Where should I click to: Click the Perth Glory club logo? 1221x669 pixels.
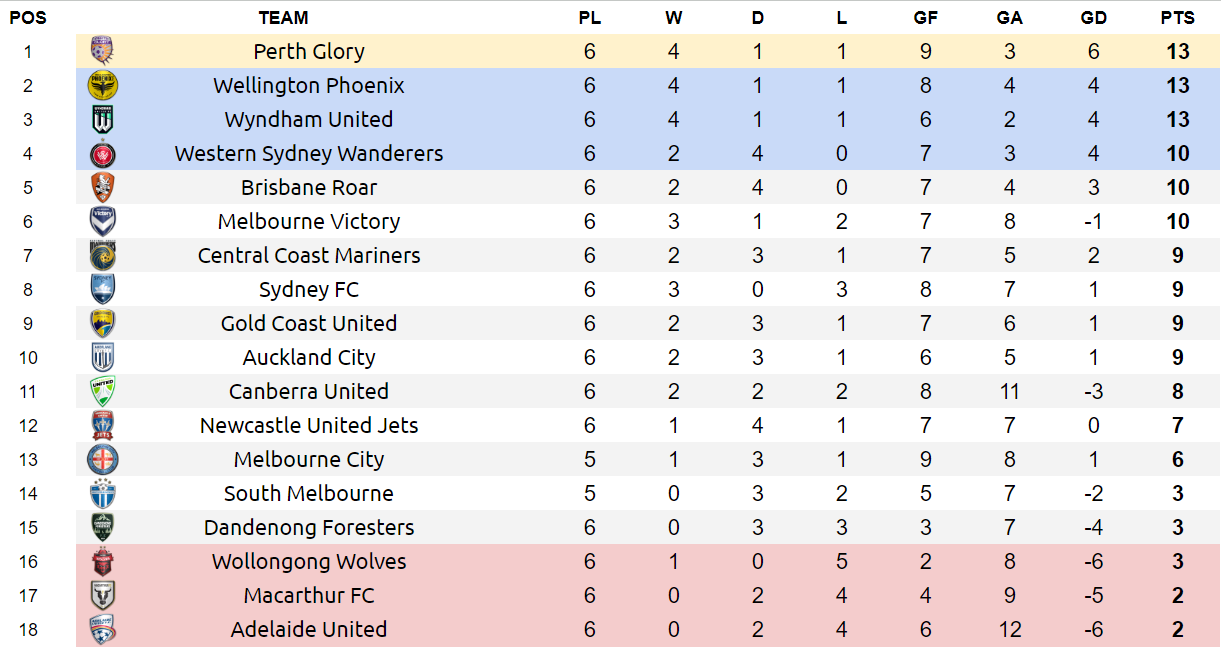tap(103, 51)
